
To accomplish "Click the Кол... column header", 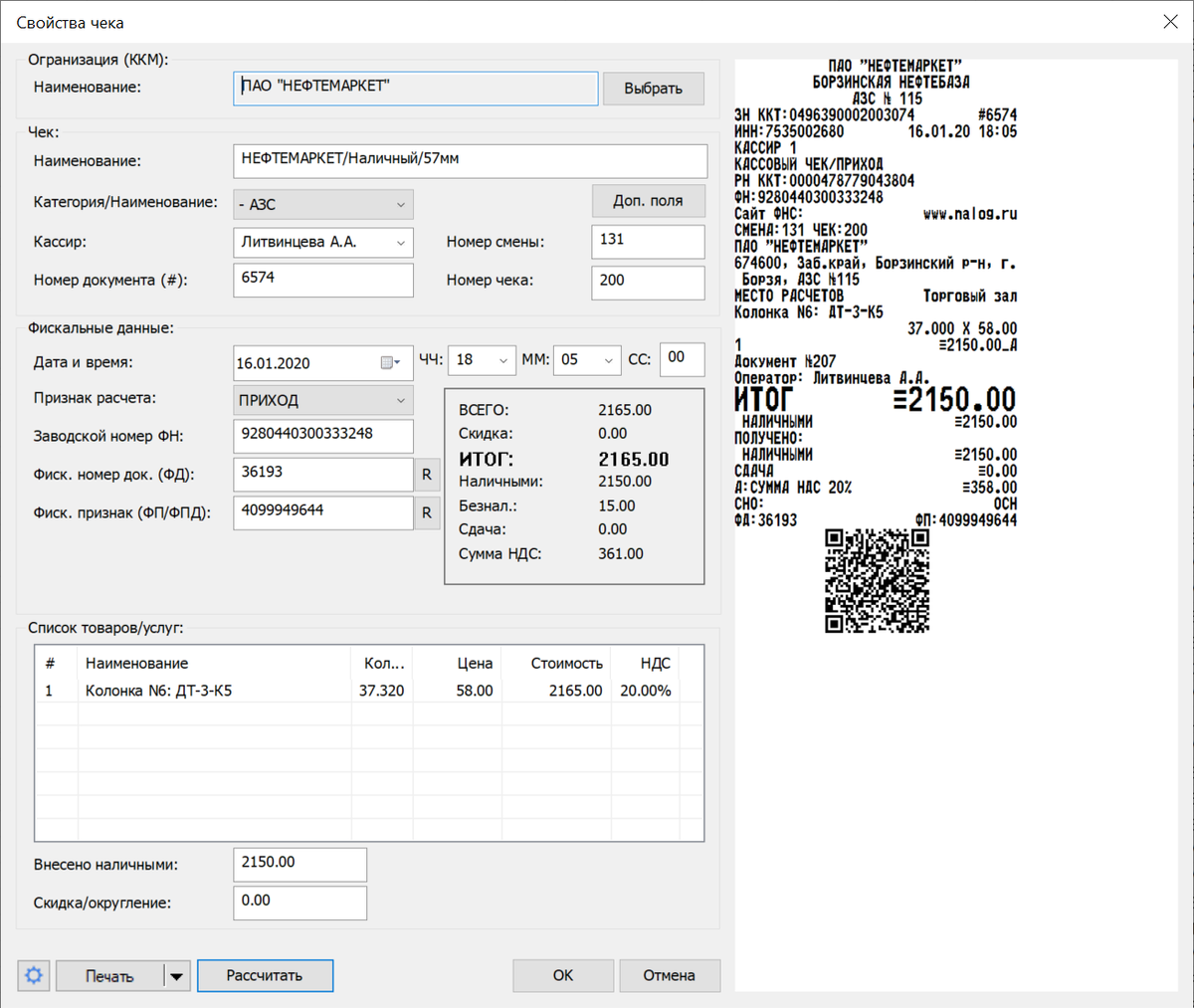I will point(382,663).
